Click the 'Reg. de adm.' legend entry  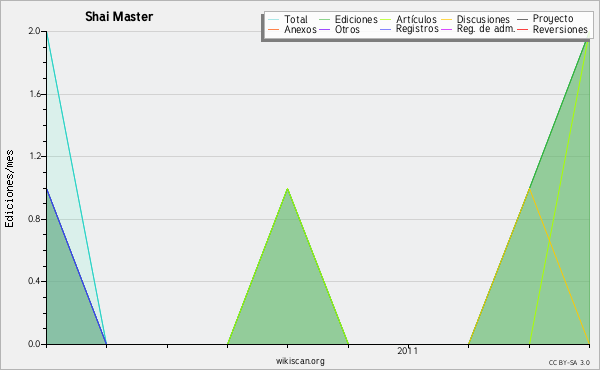486,29
